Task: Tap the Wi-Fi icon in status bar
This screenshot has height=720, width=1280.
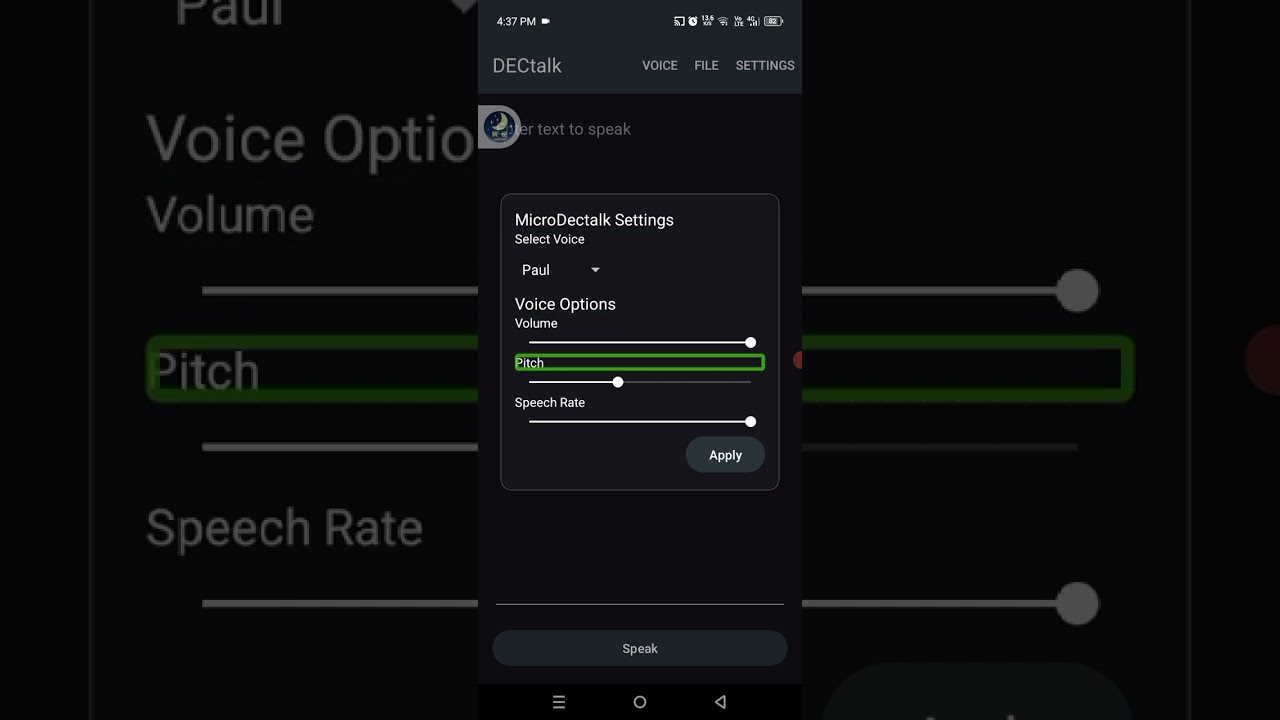Action: pos(723,21)
